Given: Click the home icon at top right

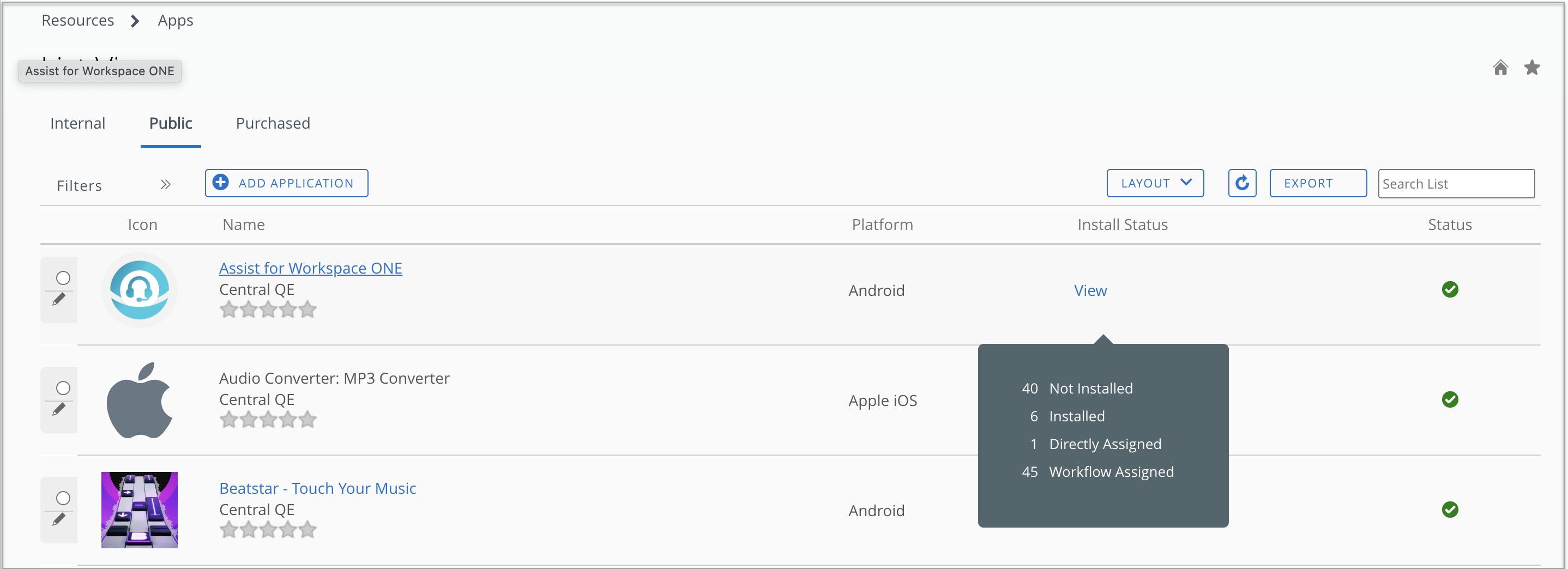Looking at the screenshot, I should pos(1500,68).
